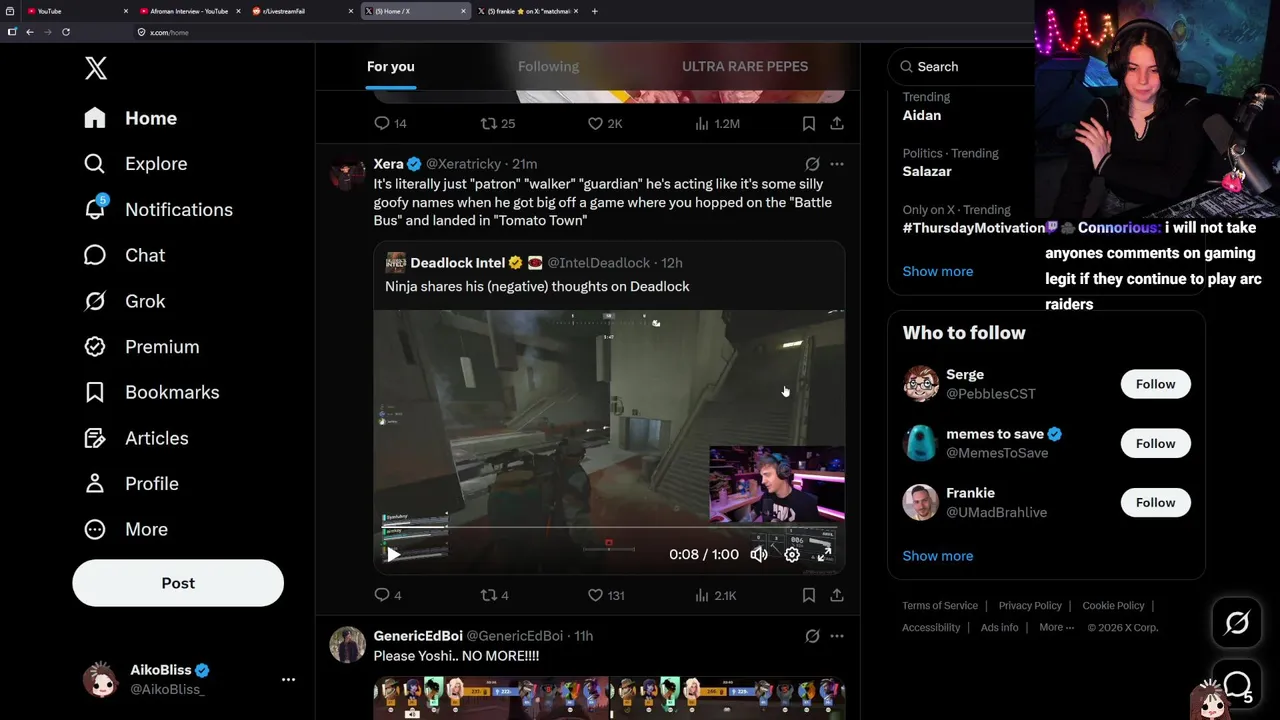The image size is (1280, 720).
Task: Expand the More menu in sidebar
Action: click(126, 529)
